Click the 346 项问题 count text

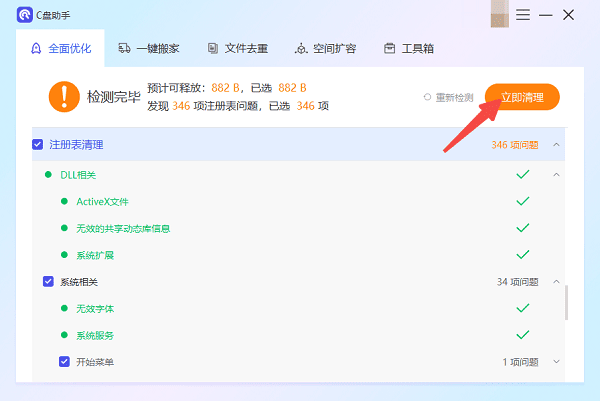[x=515, y=145]
